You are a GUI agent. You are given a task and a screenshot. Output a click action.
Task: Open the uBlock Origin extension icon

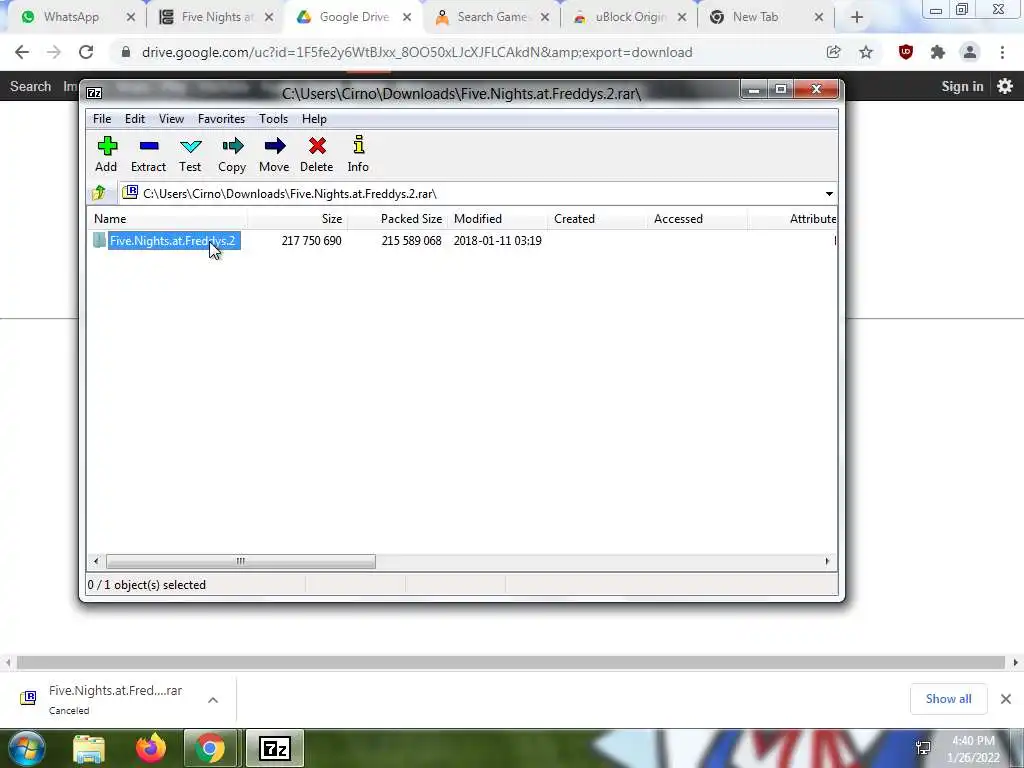(x=906, y=52)
